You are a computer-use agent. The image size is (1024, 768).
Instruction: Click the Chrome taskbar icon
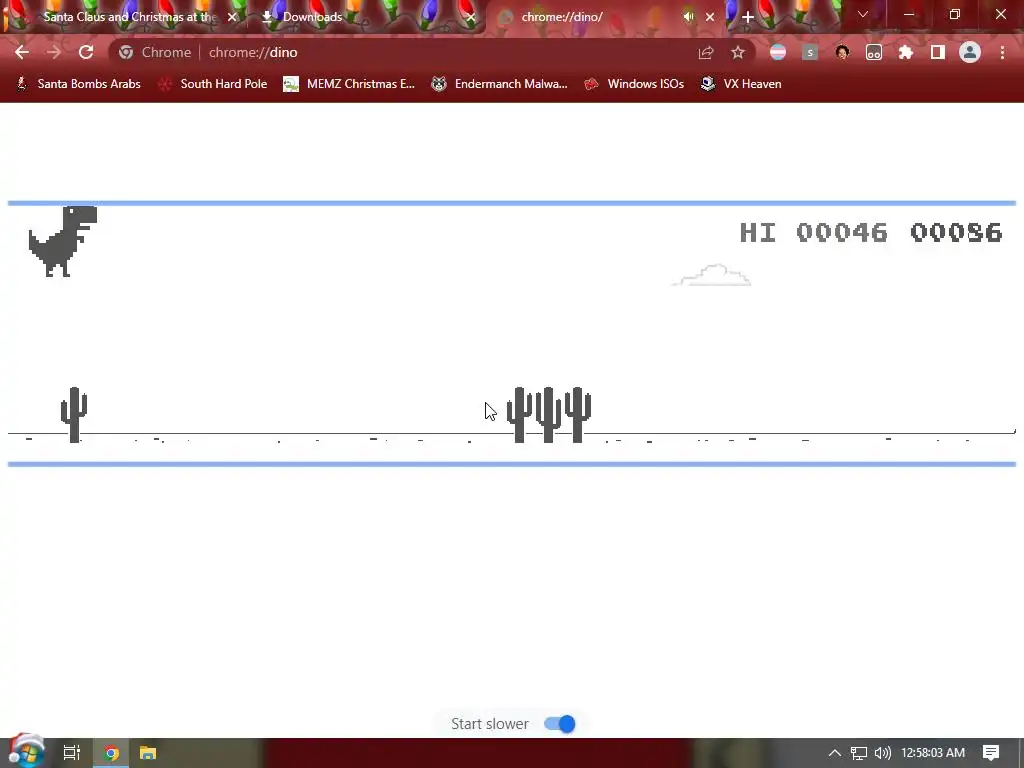111,753
